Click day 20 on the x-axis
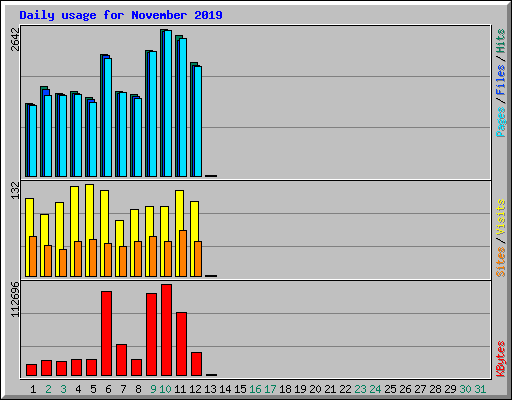512x400 pixels. pos(315,389)
